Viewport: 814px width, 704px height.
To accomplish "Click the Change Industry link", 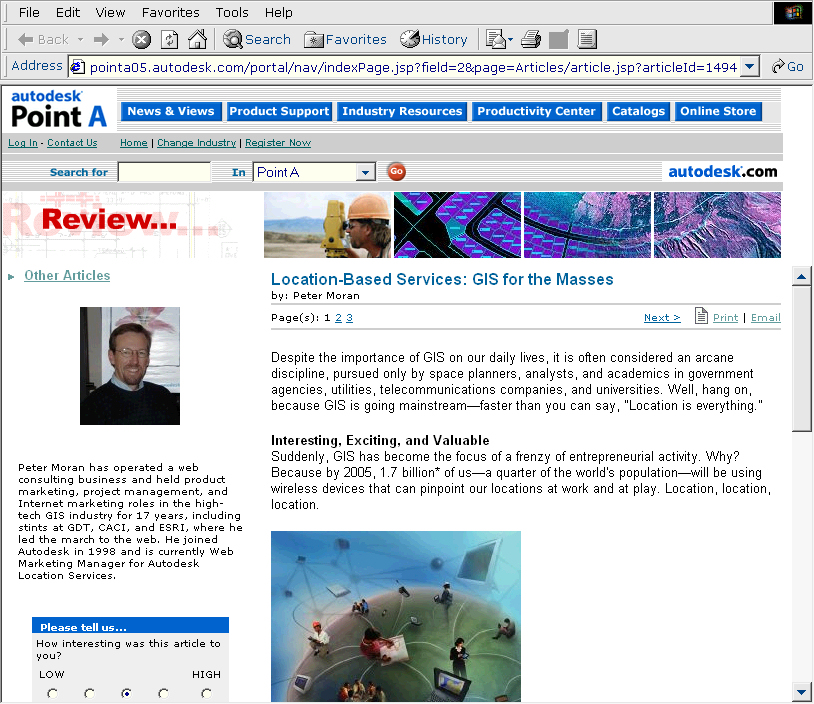I will click(x=196, y=143).
